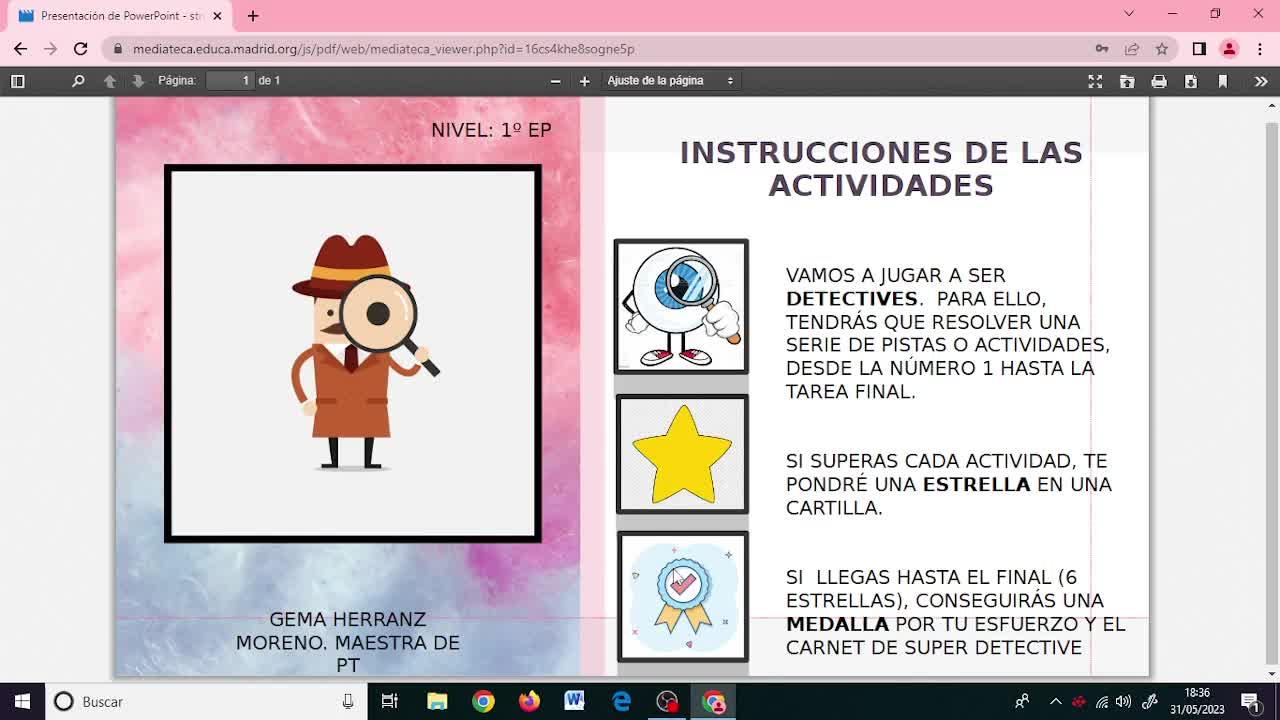Download the PDF using the download icon
The image size is (1280, 720).
point(1191,81)
